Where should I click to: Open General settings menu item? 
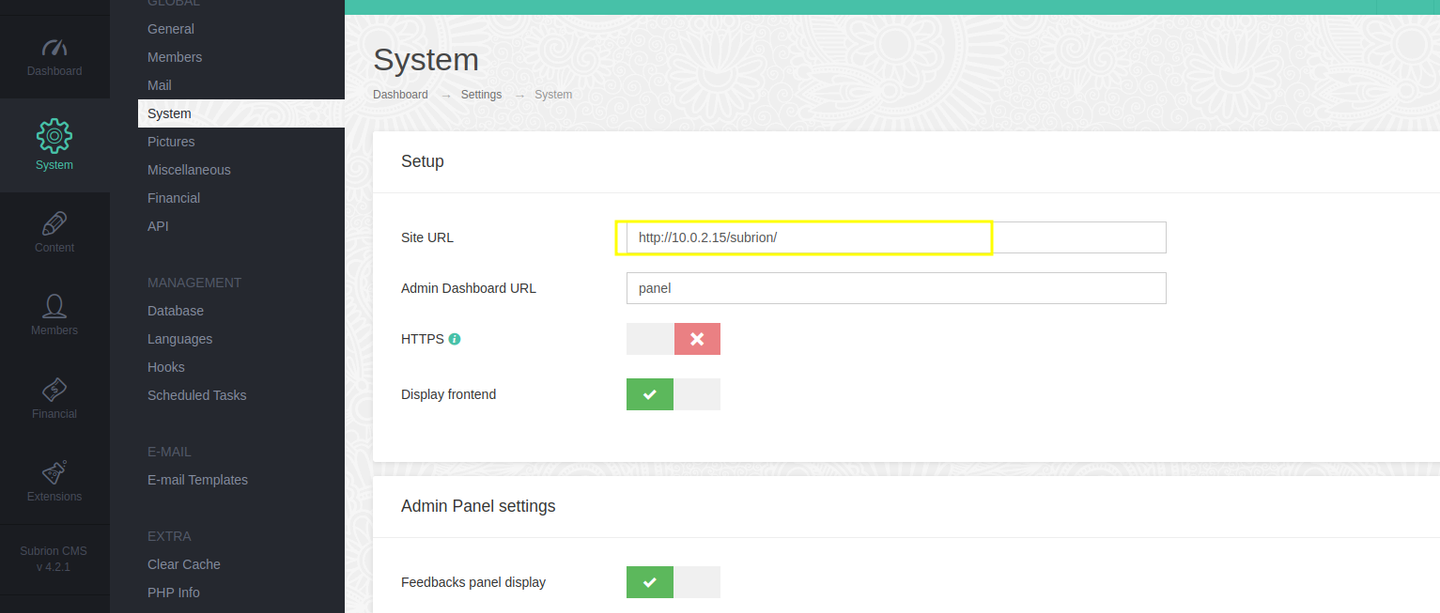coord(171,29)
